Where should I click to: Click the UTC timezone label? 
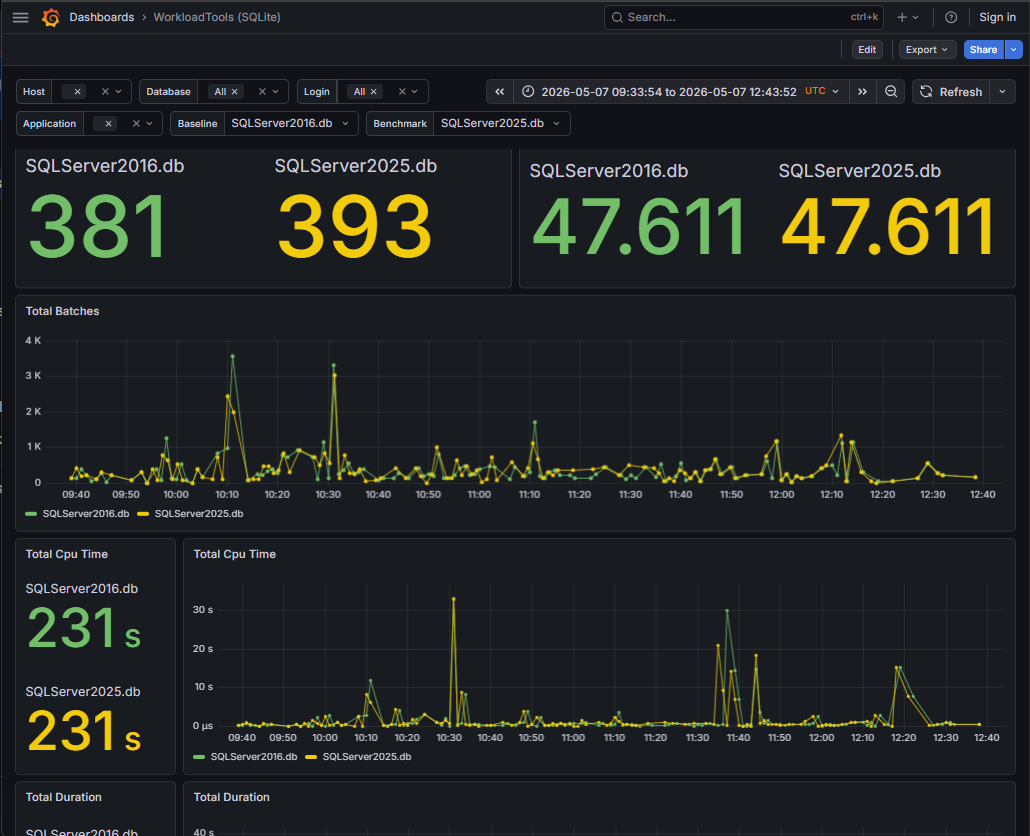click(815, 91)
